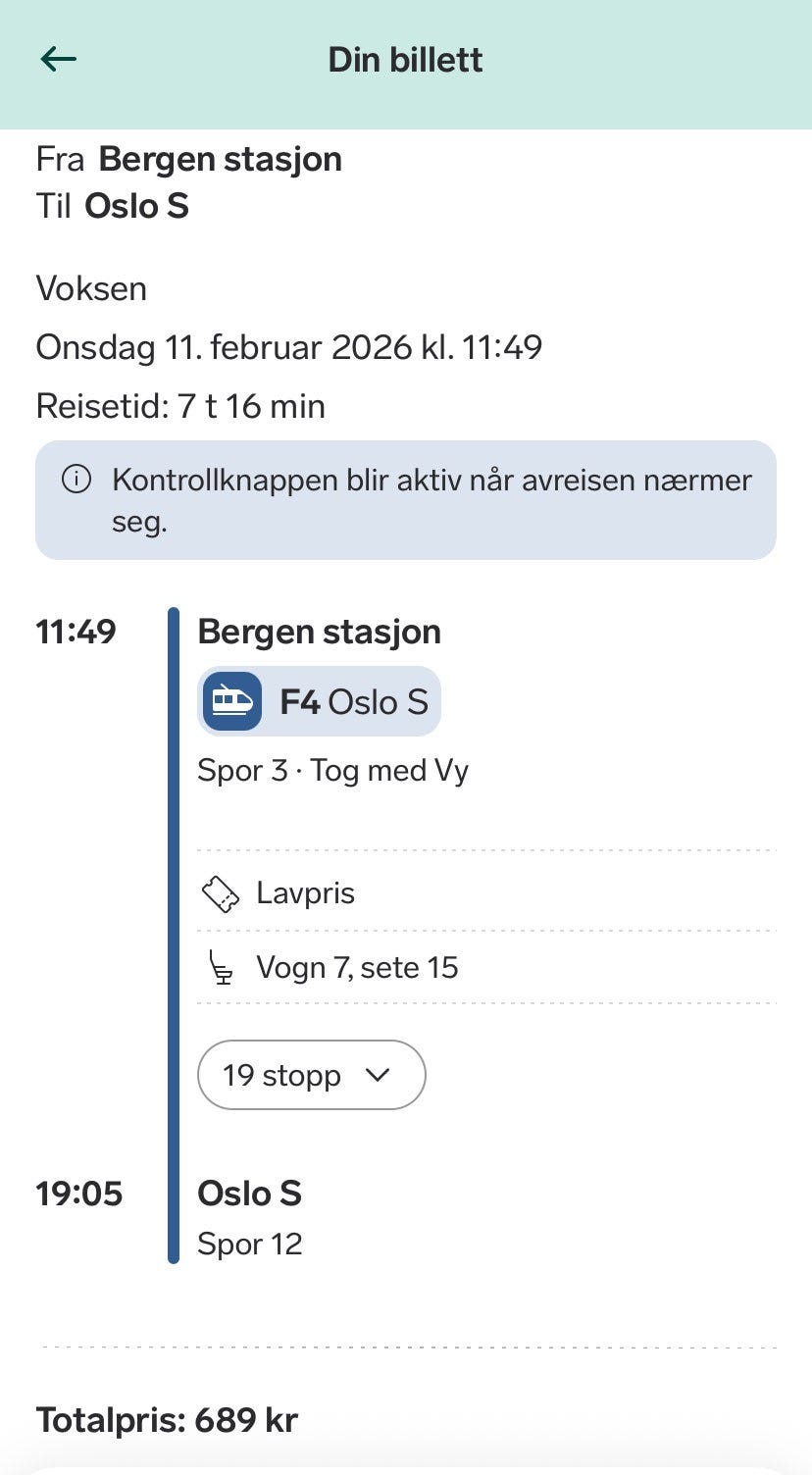
Task: Click the chevron arrow in 19 stopp
Action: (x=377, y=1075)
